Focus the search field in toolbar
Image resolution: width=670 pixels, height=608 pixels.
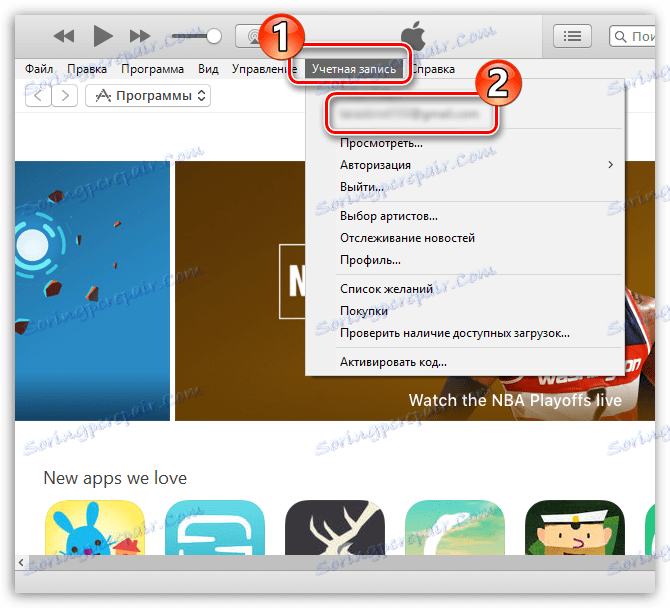coord(632,36)
